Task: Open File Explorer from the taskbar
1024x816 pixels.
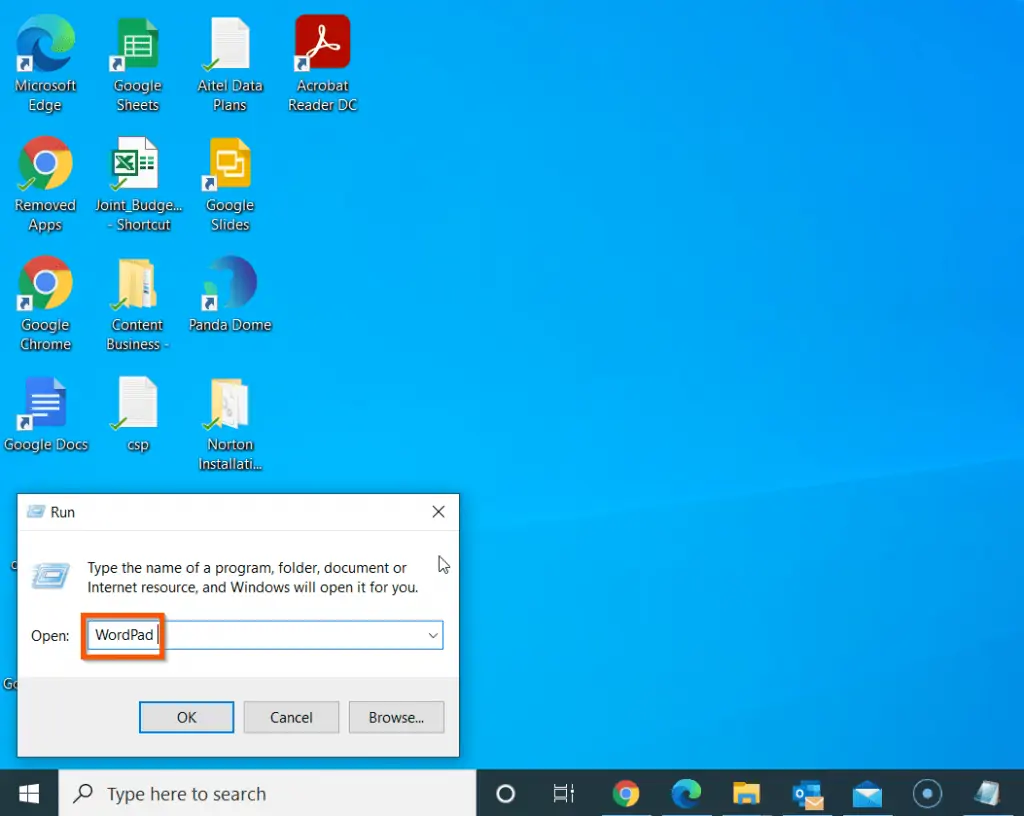Action: coord(746,792)
